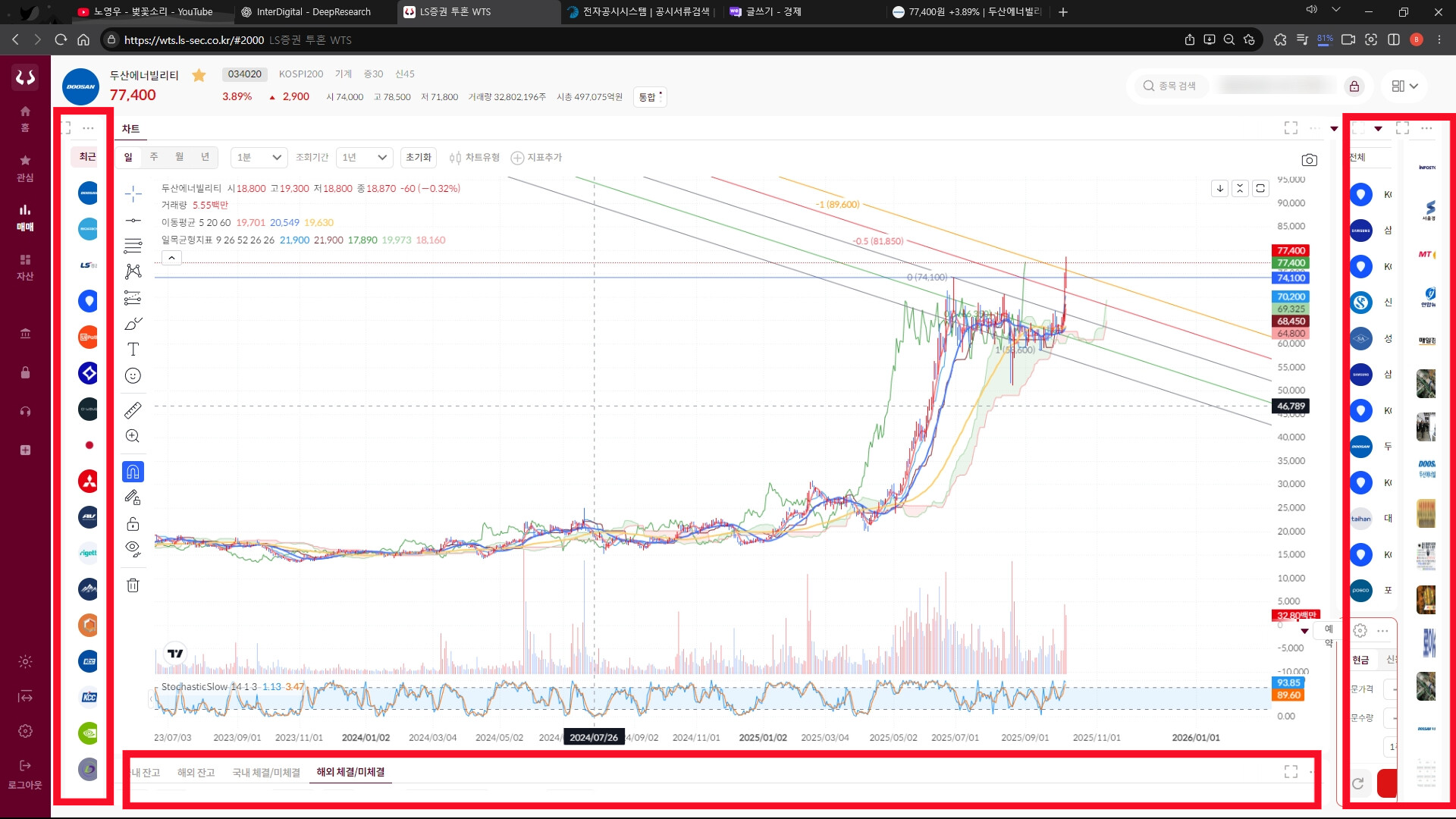The width and height of the screenshot is (1456, 819).
Task: Switch to 주 weekly chart tab
Action: [x=154, y=157]
